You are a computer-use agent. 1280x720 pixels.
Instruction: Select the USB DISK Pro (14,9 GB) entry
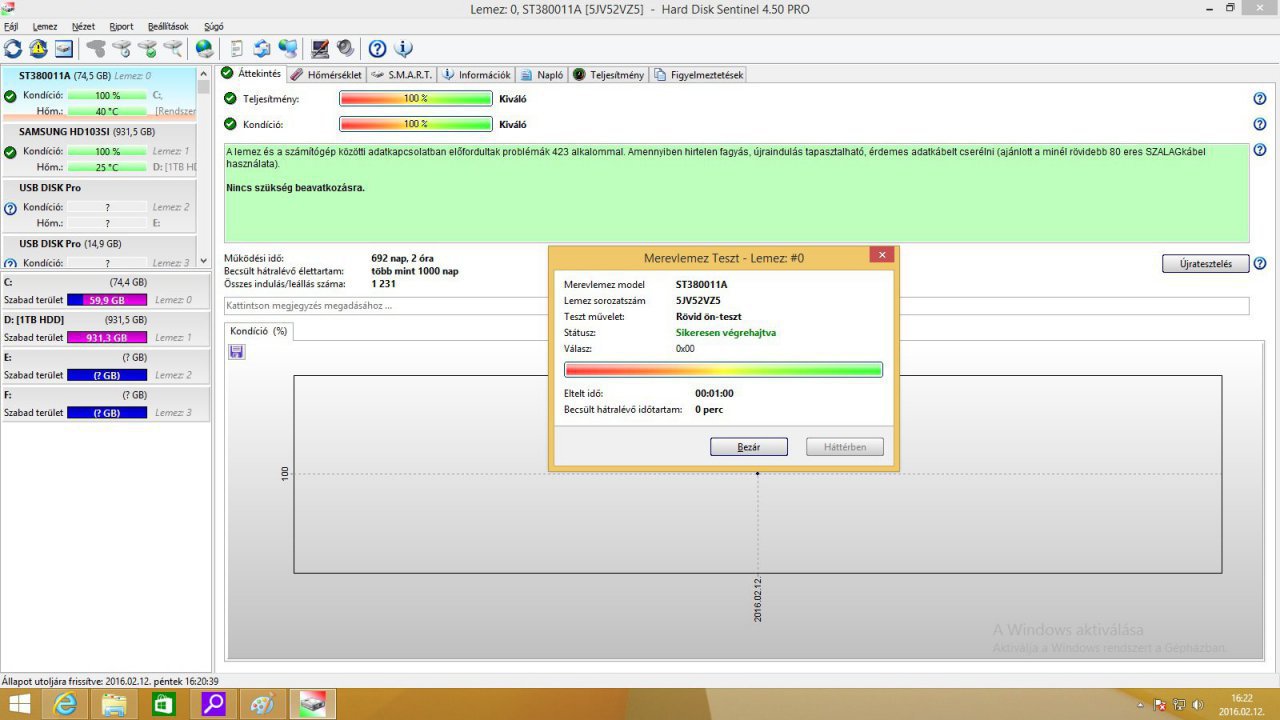tap(99, 253)
